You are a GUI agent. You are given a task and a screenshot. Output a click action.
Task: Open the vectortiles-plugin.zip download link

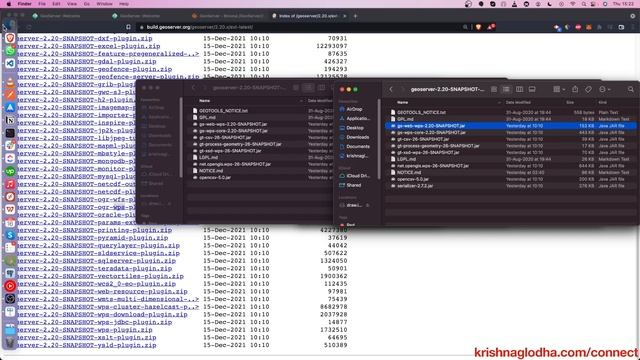click(x=100, y=276)
